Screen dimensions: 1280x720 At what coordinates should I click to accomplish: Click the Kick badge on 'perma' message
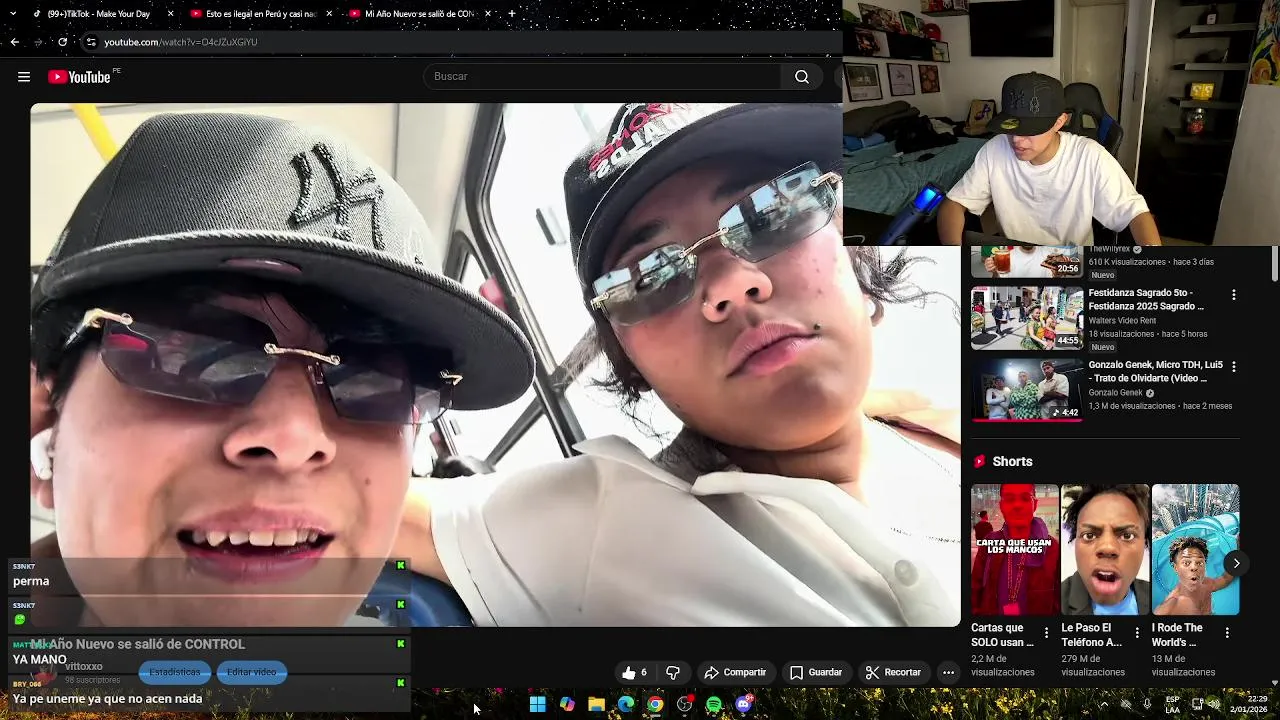pos(400,566)
